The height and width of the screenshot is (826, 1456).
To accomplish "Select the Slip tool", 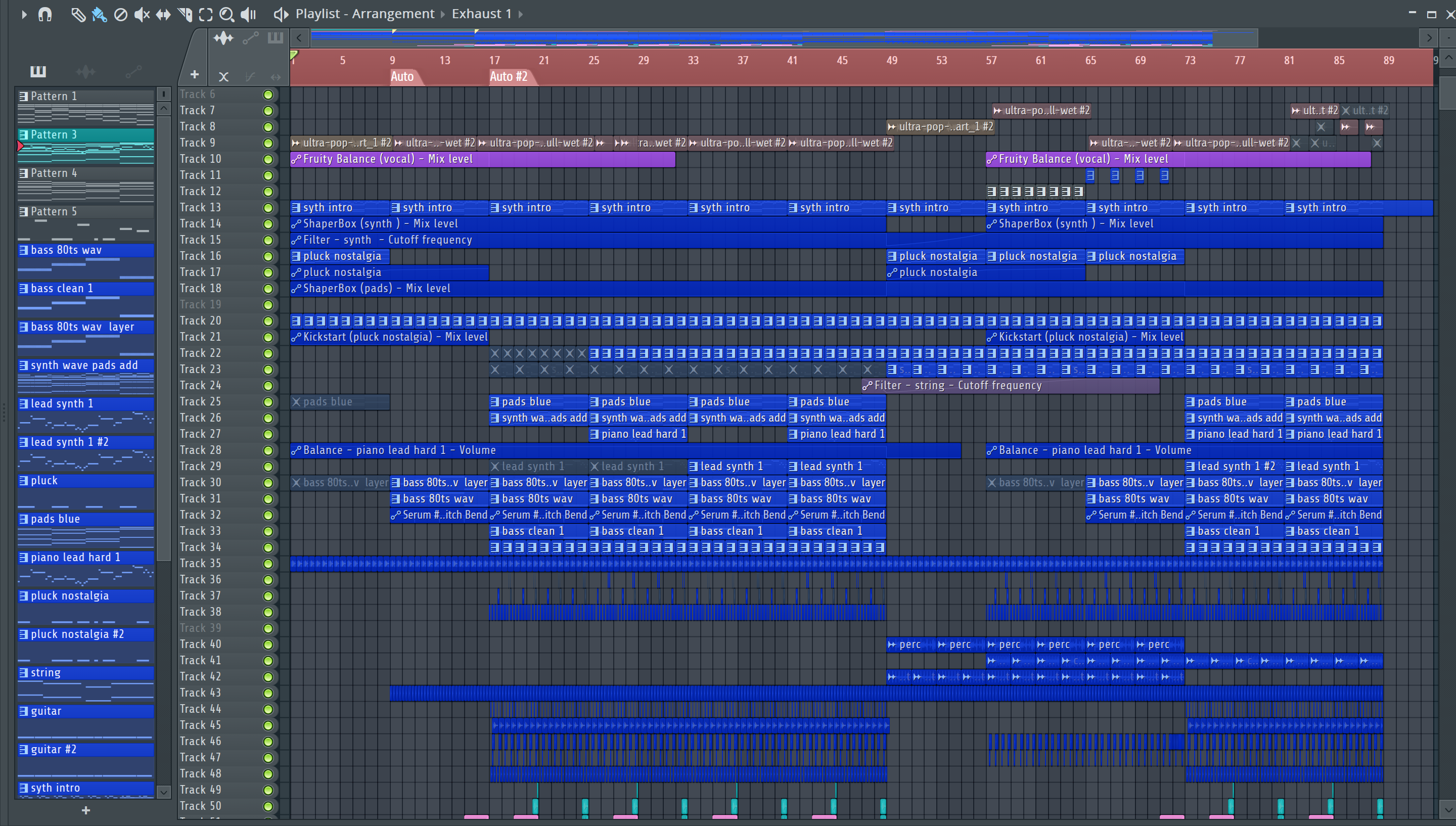I will pos(163,14).
